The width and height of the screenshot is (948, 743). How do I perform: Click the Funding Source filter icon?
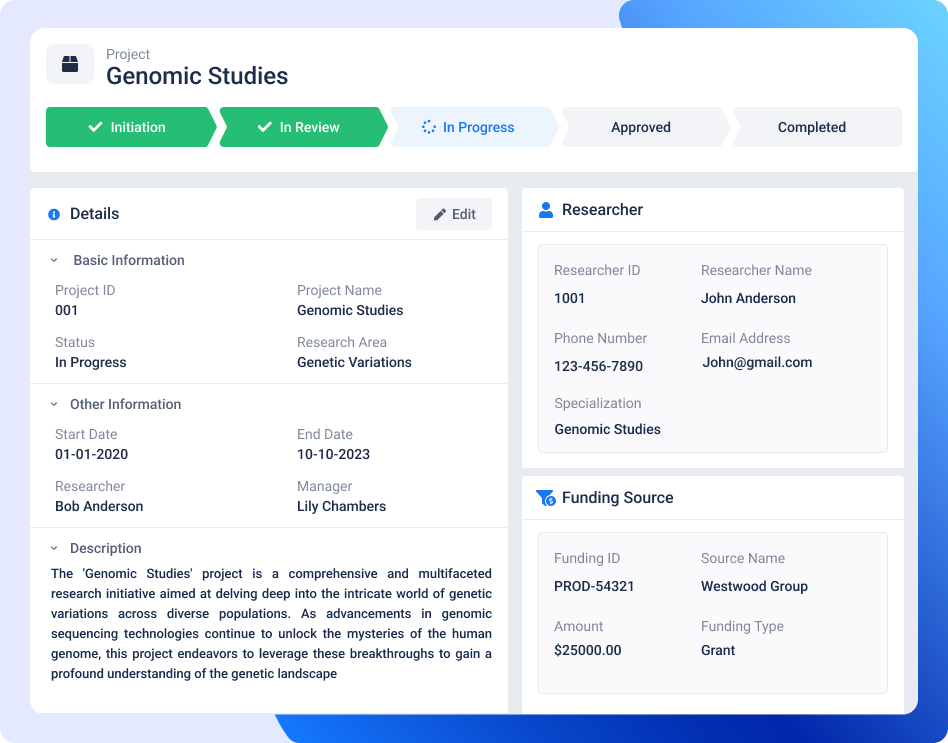tap(545, 498)
